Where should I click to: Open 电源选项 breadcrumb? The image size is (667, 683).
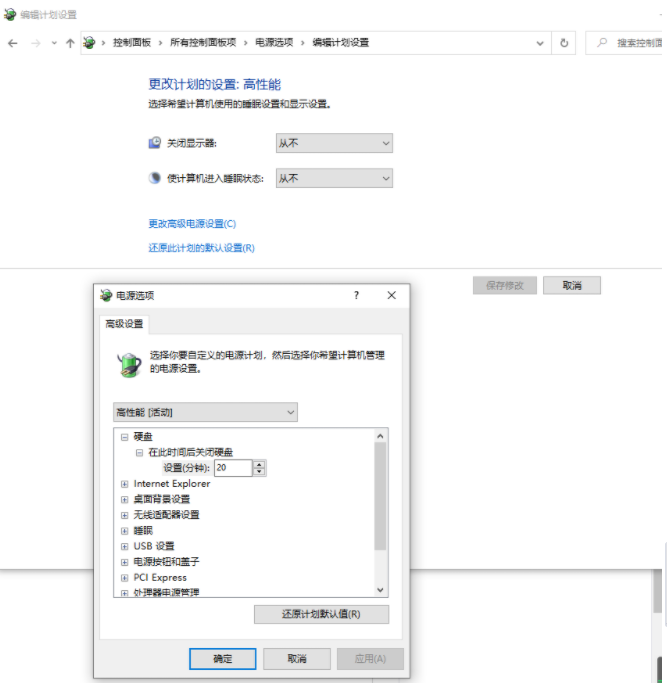click(x=274, y=42)
